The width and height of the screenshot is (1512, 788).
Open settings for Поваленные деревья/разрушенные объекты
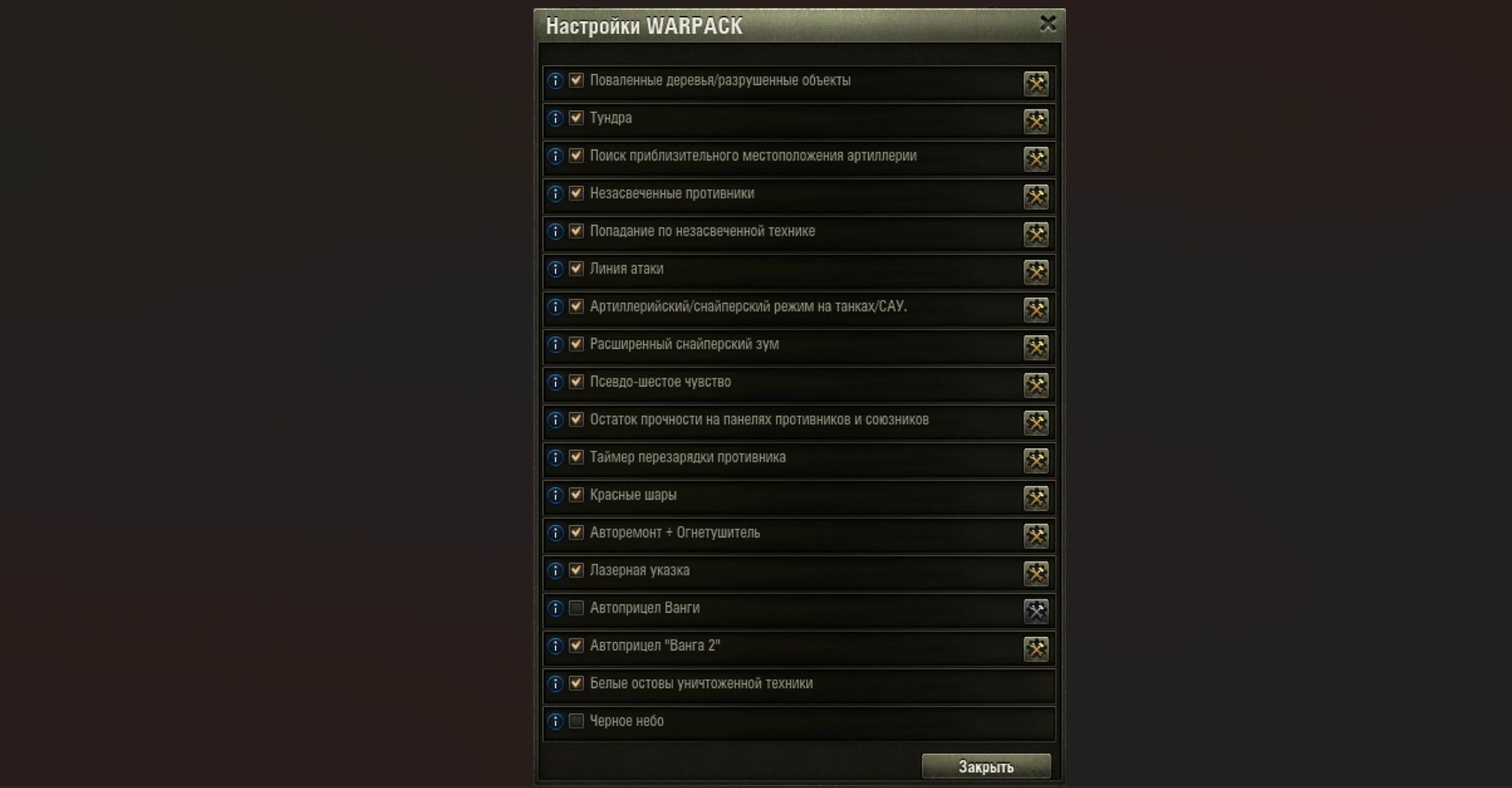tap(1036, 83)
